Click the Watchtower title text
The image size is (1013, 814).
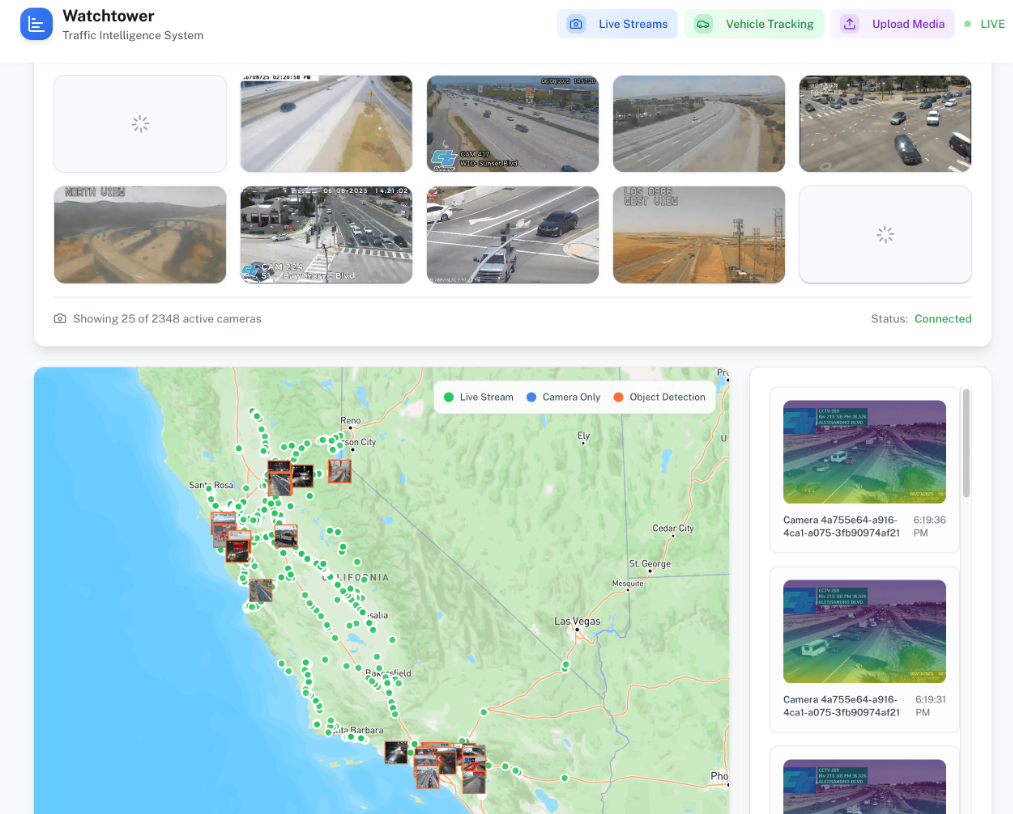109,16
